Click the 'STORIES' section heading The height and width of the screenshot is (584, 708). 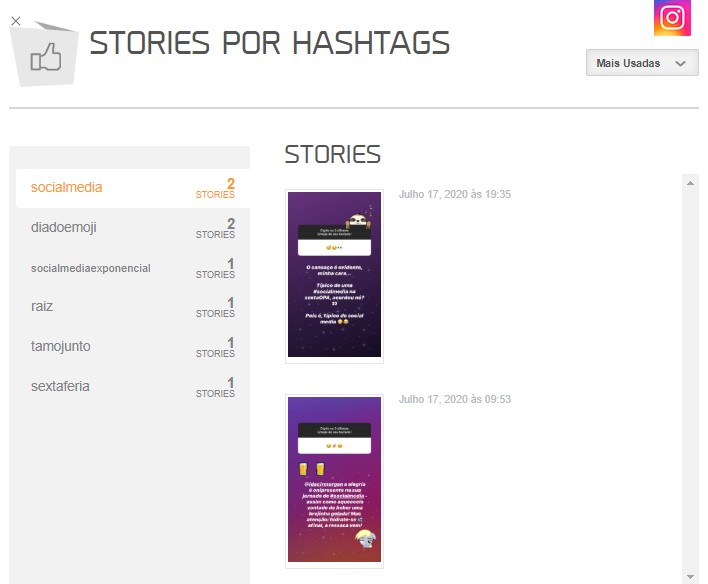(x=333, y=154)
